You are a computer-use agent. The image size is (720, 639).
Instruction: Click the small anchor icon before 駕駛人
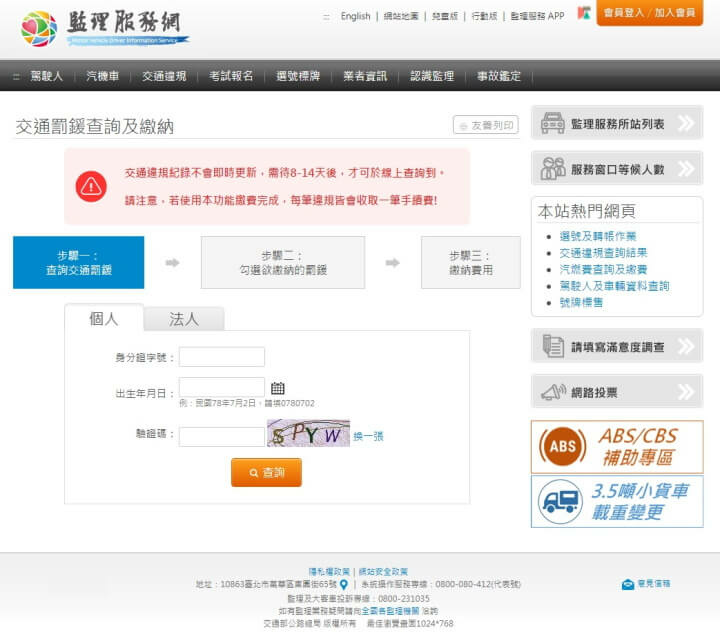17,77
